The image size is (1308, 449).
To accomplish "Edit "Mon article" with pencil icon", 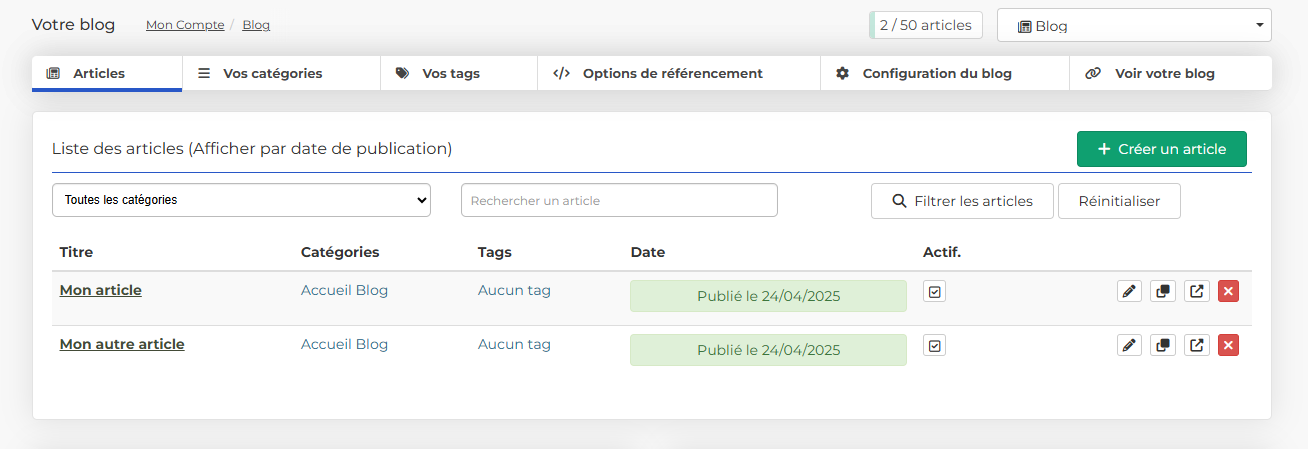I will [1129, 291].
